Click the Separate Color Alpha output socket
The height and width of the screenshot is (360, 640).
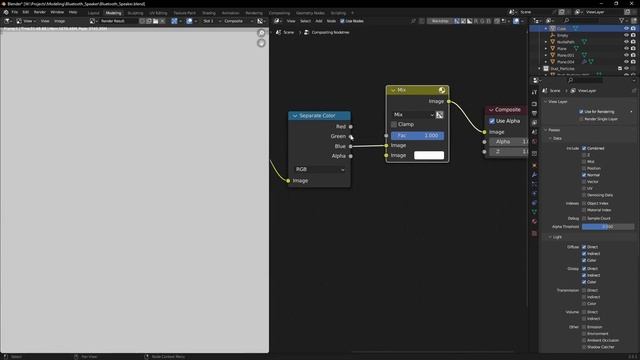351,156
